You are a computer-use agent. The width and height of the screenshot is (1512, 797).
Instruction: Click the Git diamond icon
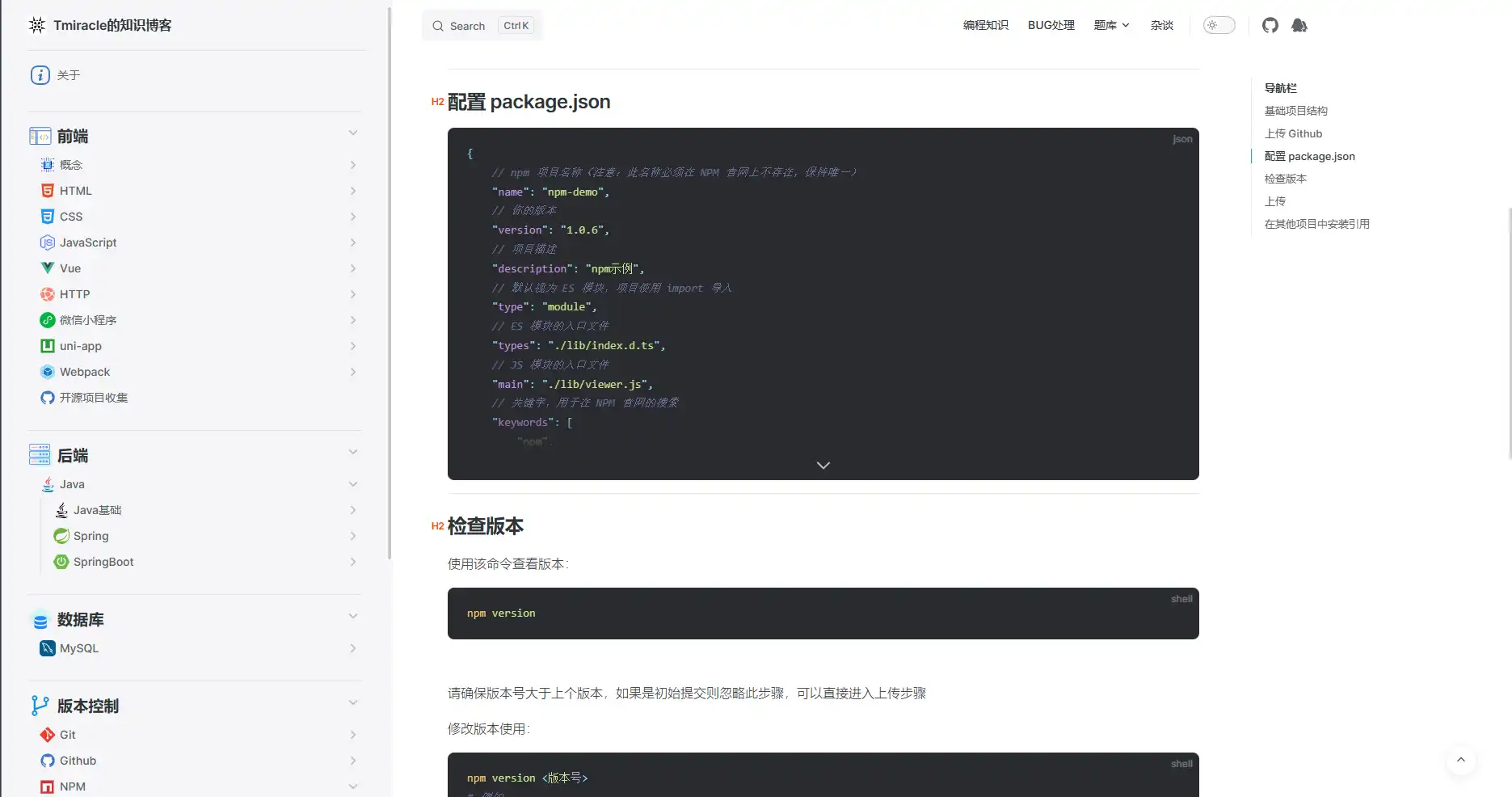tap(48, 735)
